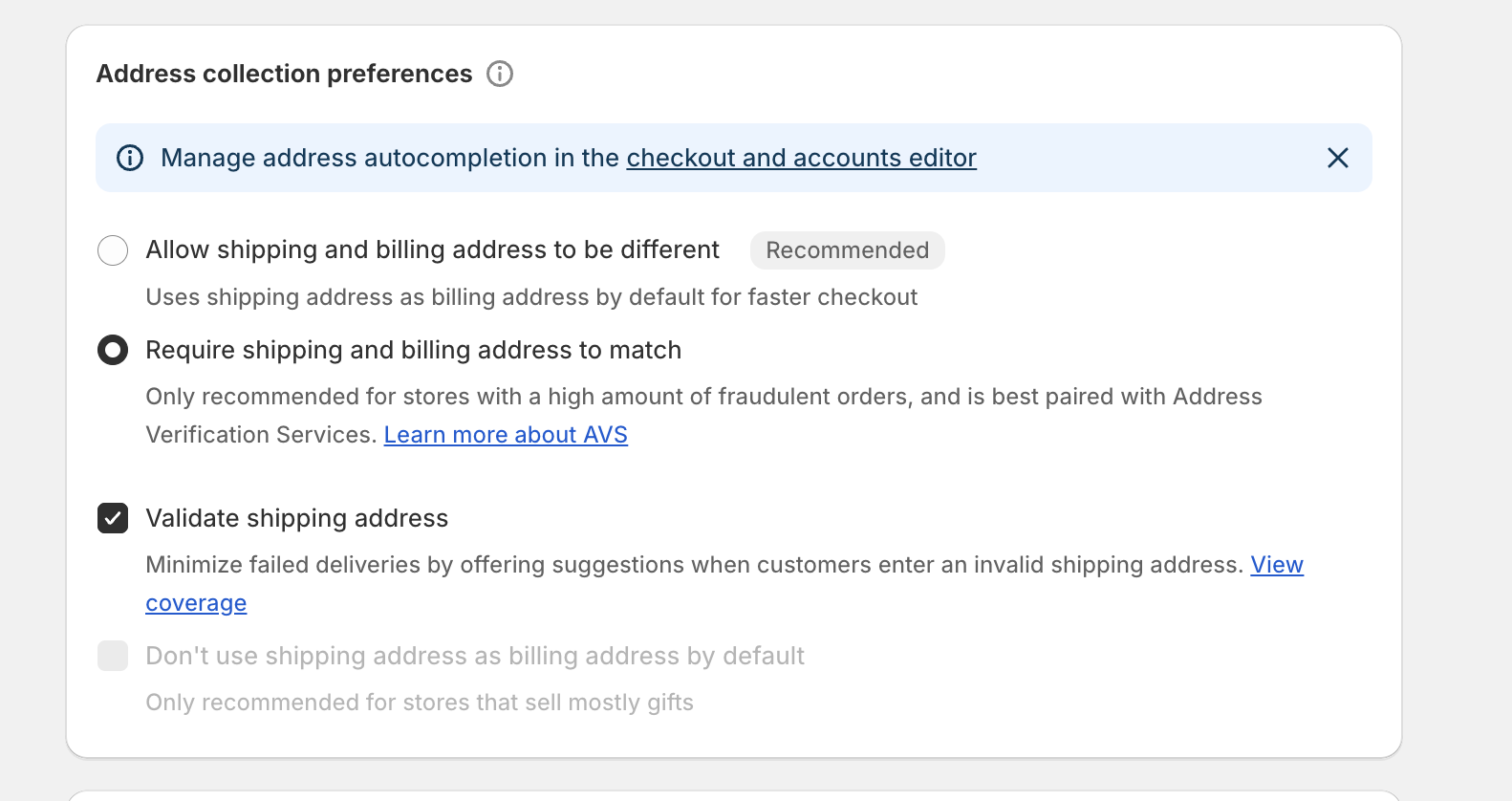This screenshot has width=1512, height=801.
Task: Click 'Uses shipping address as billing address' description
Action: (531, 297)
